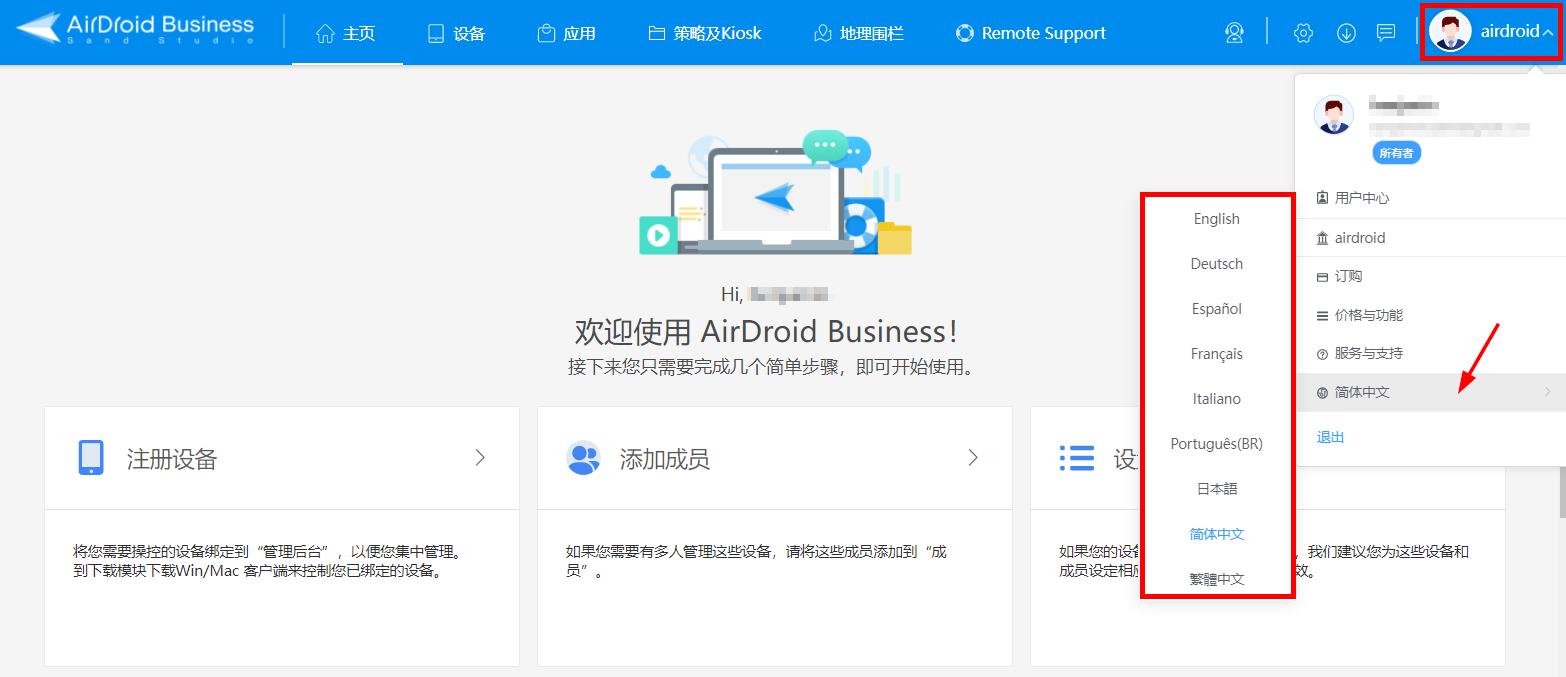Viewport: 1566px width, 677px height.
Task: Open the 策略及Kiosk tab
Action: pos(705,33)
